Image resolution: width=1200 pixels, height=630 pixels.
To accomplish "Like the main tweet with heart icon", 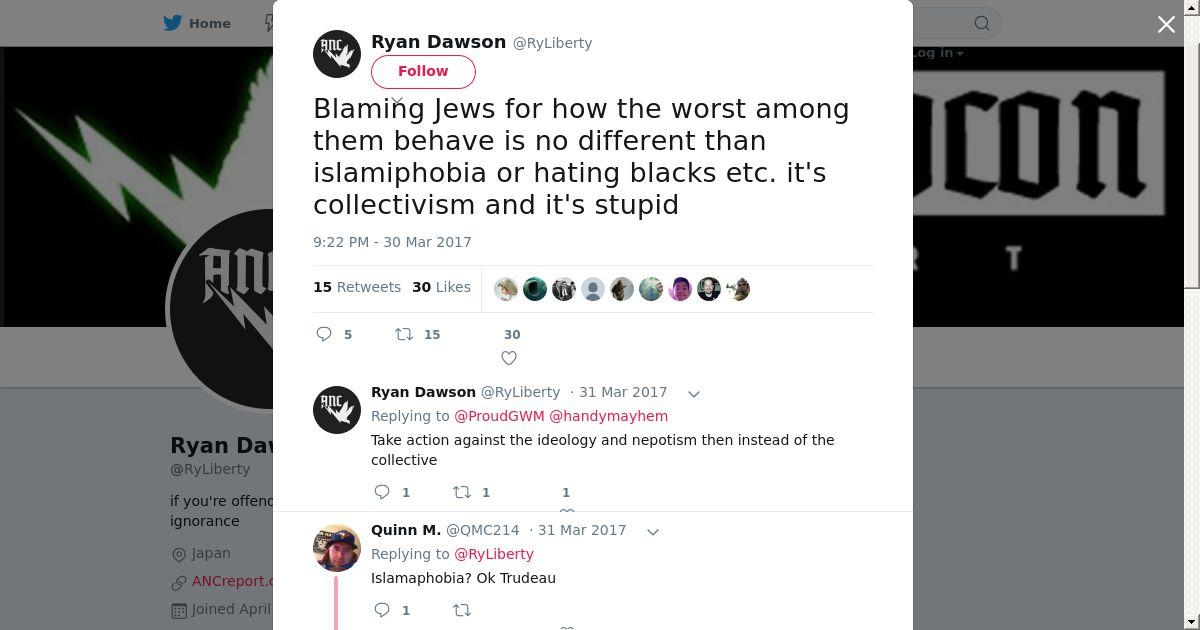I will (x=509, y=358).
